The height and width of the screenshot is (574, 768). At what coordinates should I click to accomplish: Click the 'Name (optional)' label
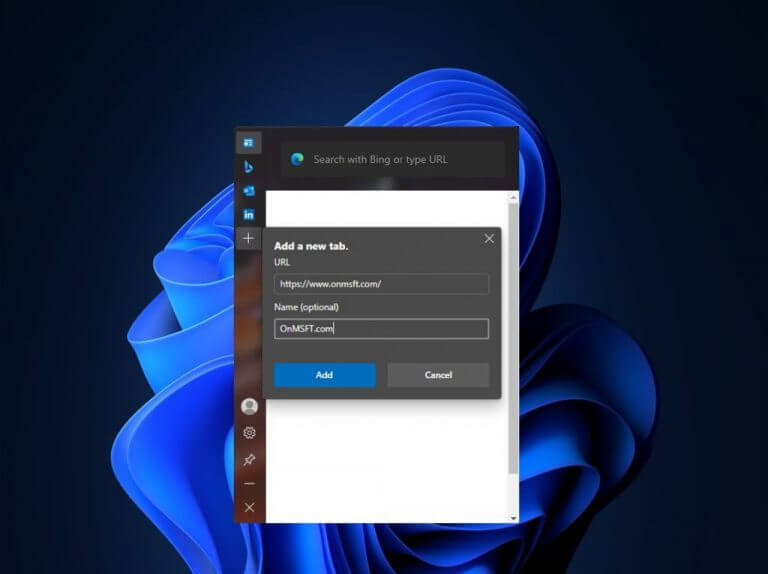(307, 307)
